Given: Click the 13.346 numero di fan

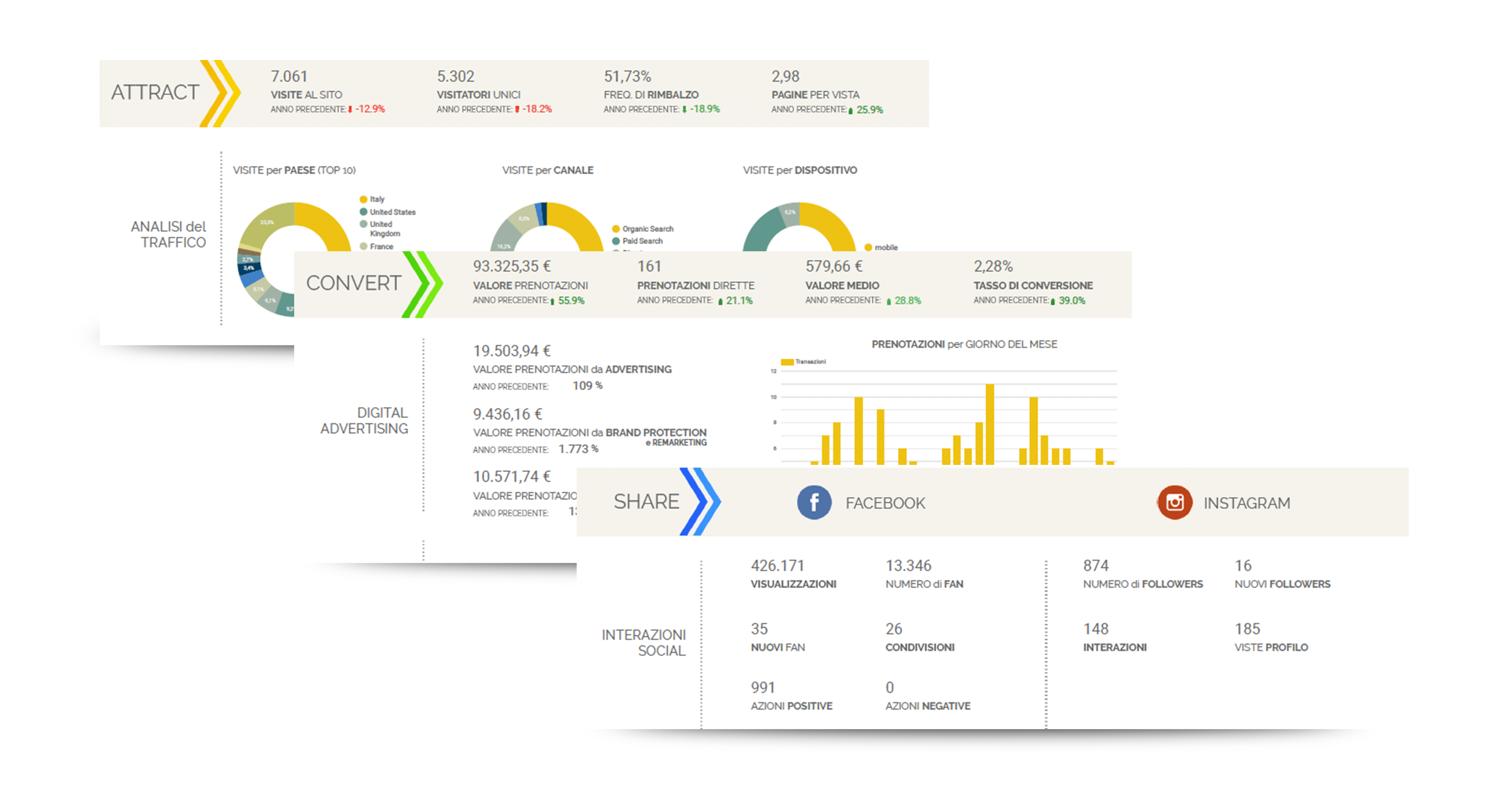Looking at the screenshot, I should tap(908, 565).
